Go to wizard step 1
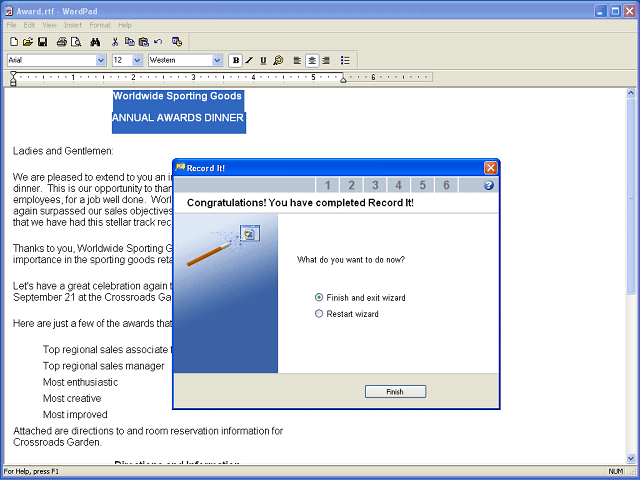This screenshot has height=480, width=640. pyautogui.click(x=327, y=185)
